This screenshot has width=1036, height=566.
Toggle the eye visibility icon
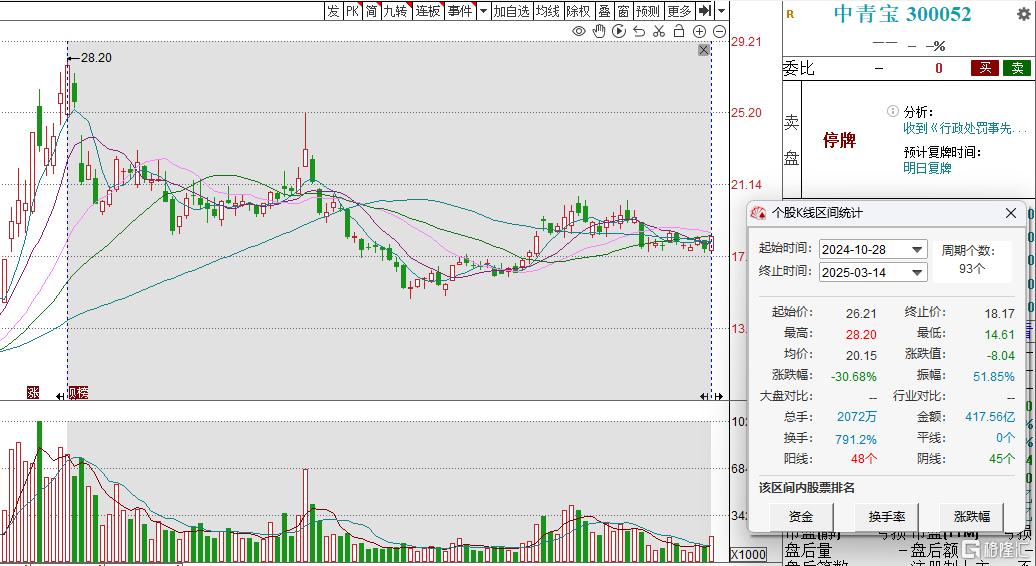point(579,31)
